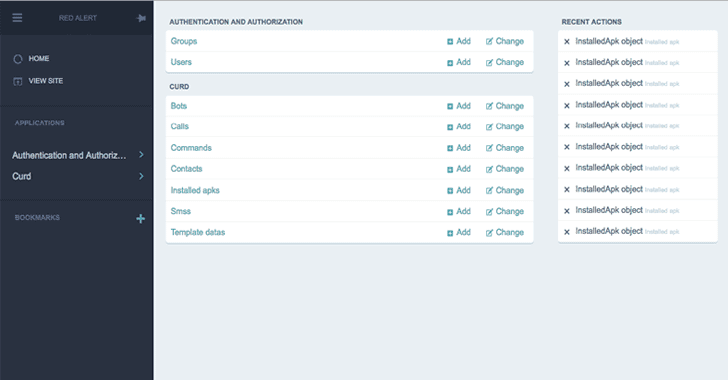Click Add for Smss
Viewport: 728px width, 380px height.
point(459,211)
